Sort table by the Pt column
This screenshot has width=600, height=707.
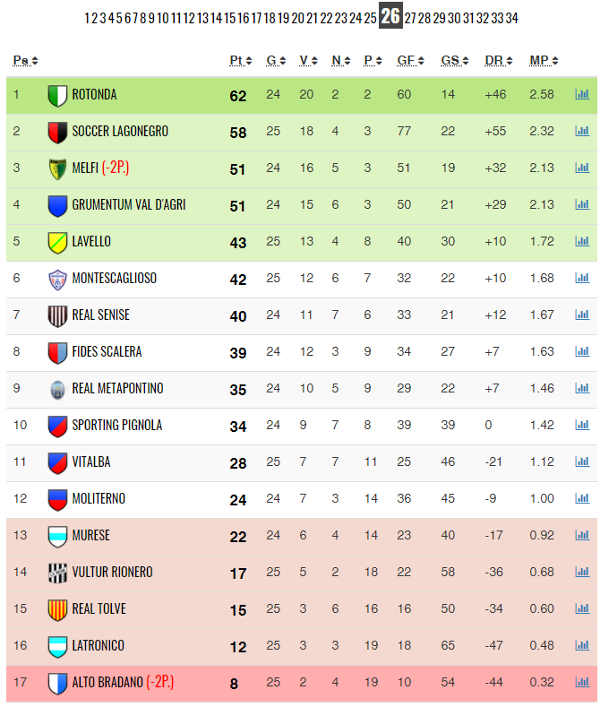pyautogui.click(x=241, y=60)
